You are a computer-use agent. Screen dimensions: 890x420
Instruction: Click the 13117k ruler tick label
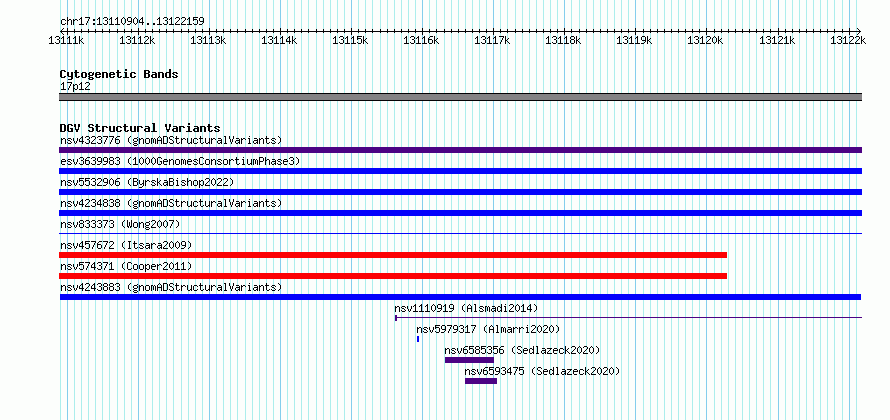coord(493,40)
